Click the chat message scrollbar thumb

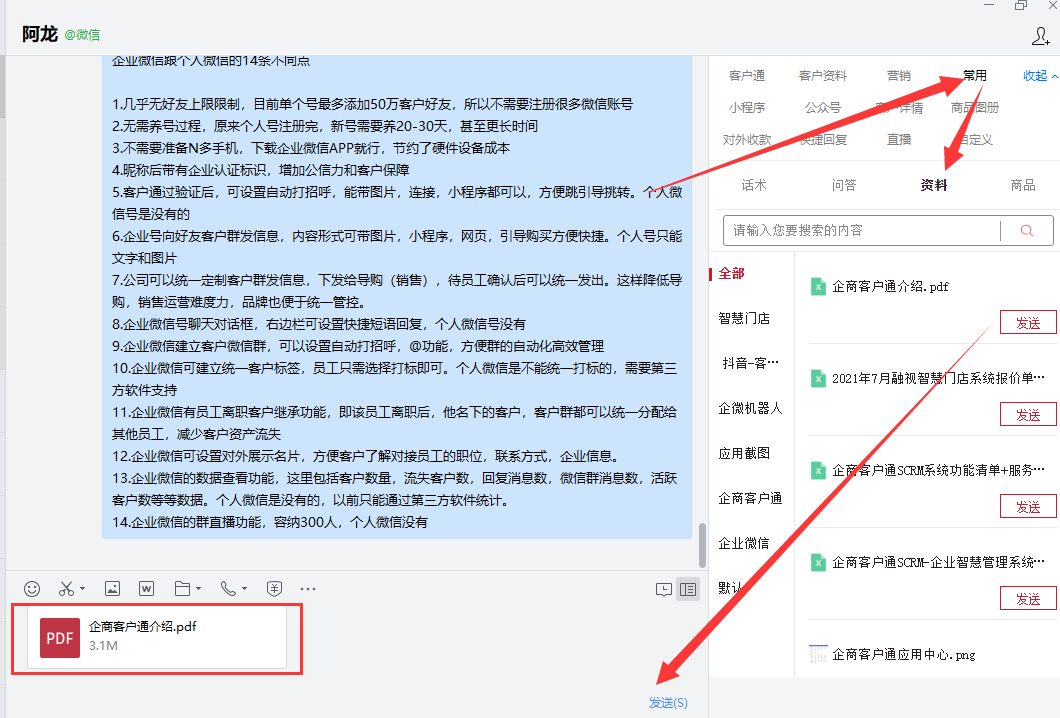point(702,545)
